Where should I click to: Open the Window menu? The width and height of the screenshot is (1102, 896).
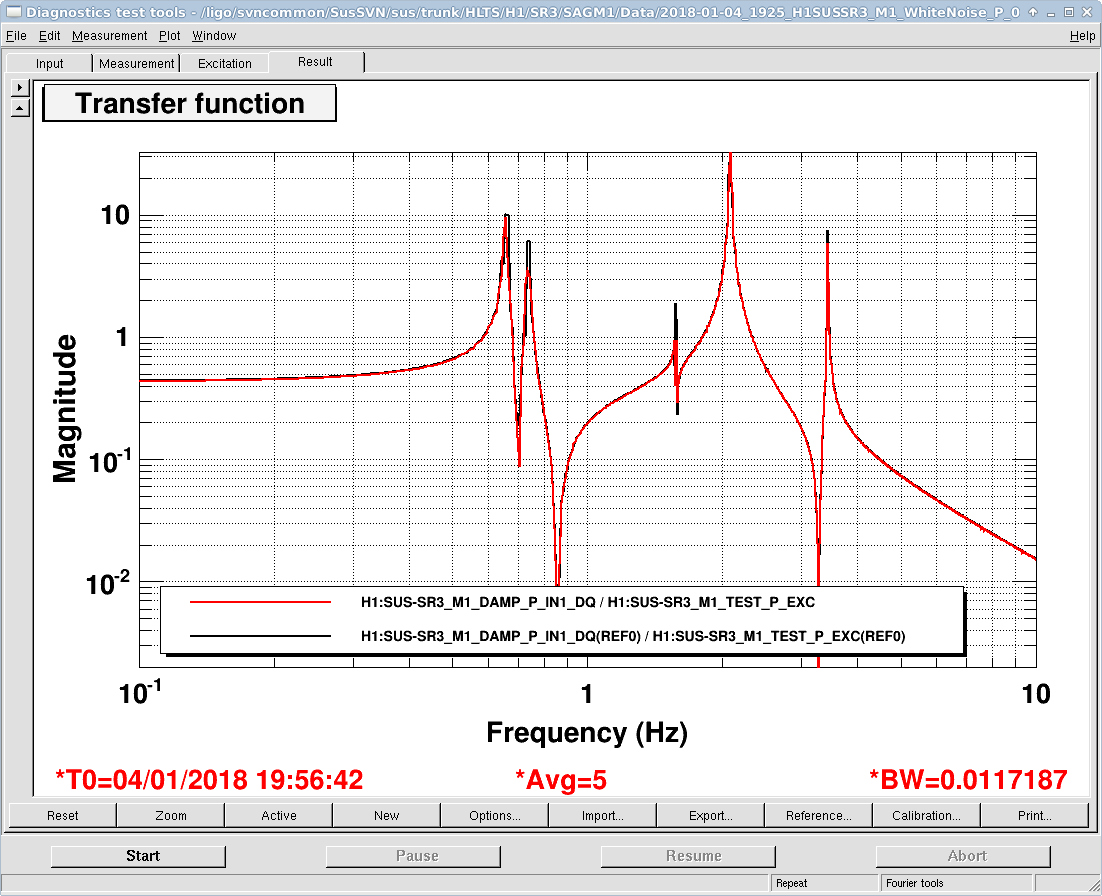pyautogui.click(x=214, y=36)
